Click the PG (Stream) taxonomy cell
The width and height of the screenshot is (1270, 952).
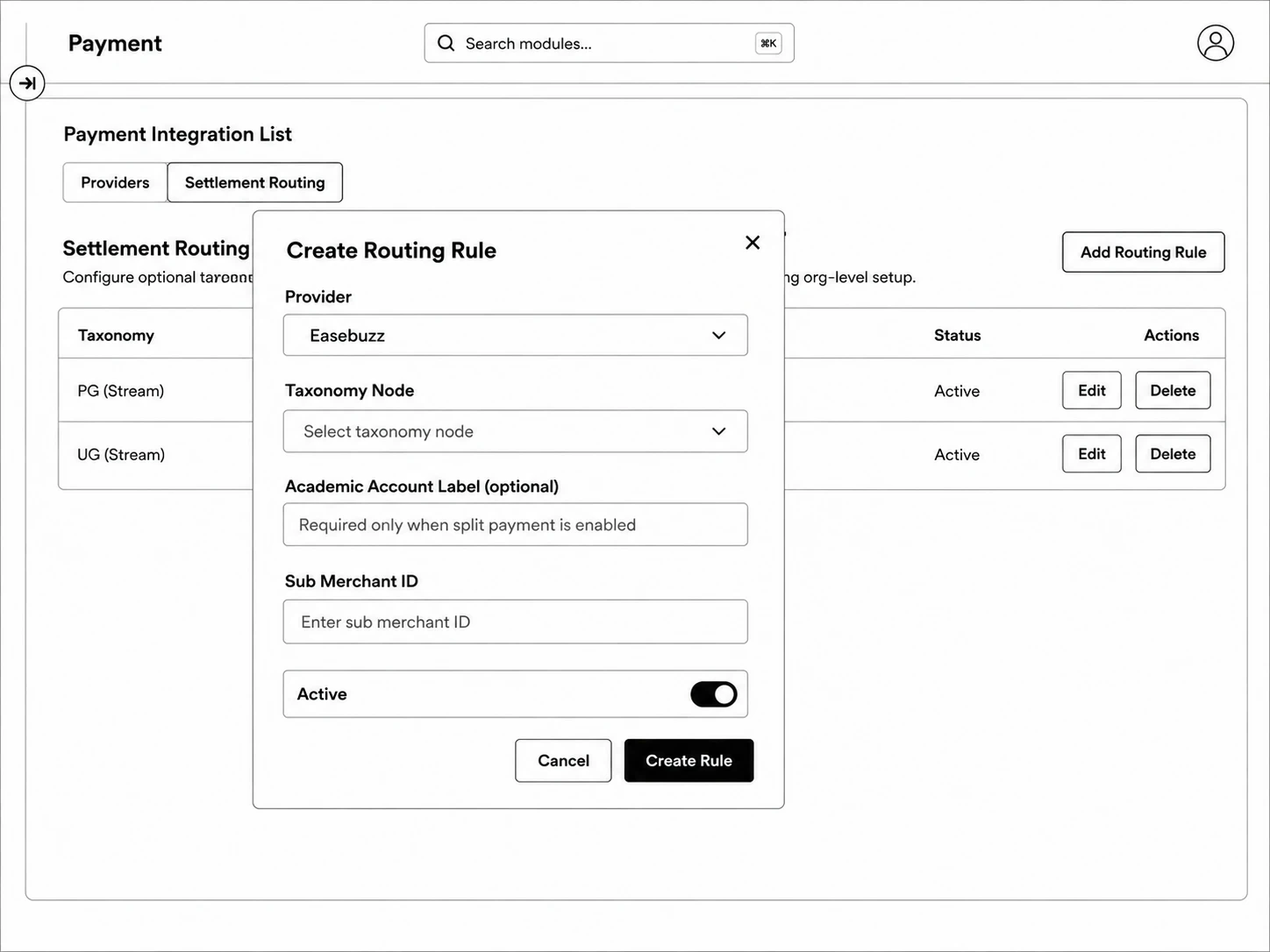point(121,391)
